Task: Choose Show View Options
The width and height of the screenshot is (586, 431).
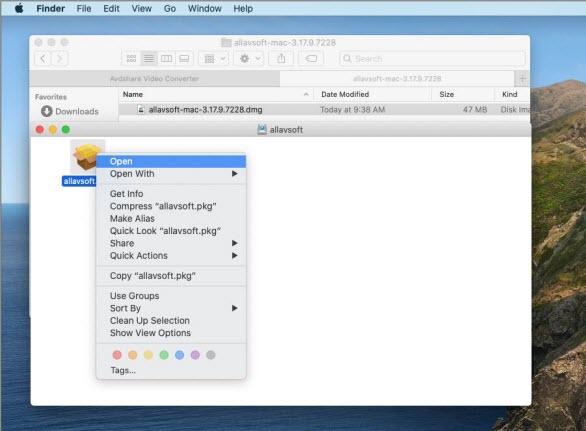Action: pyautogui.click(x=171, y=333)
